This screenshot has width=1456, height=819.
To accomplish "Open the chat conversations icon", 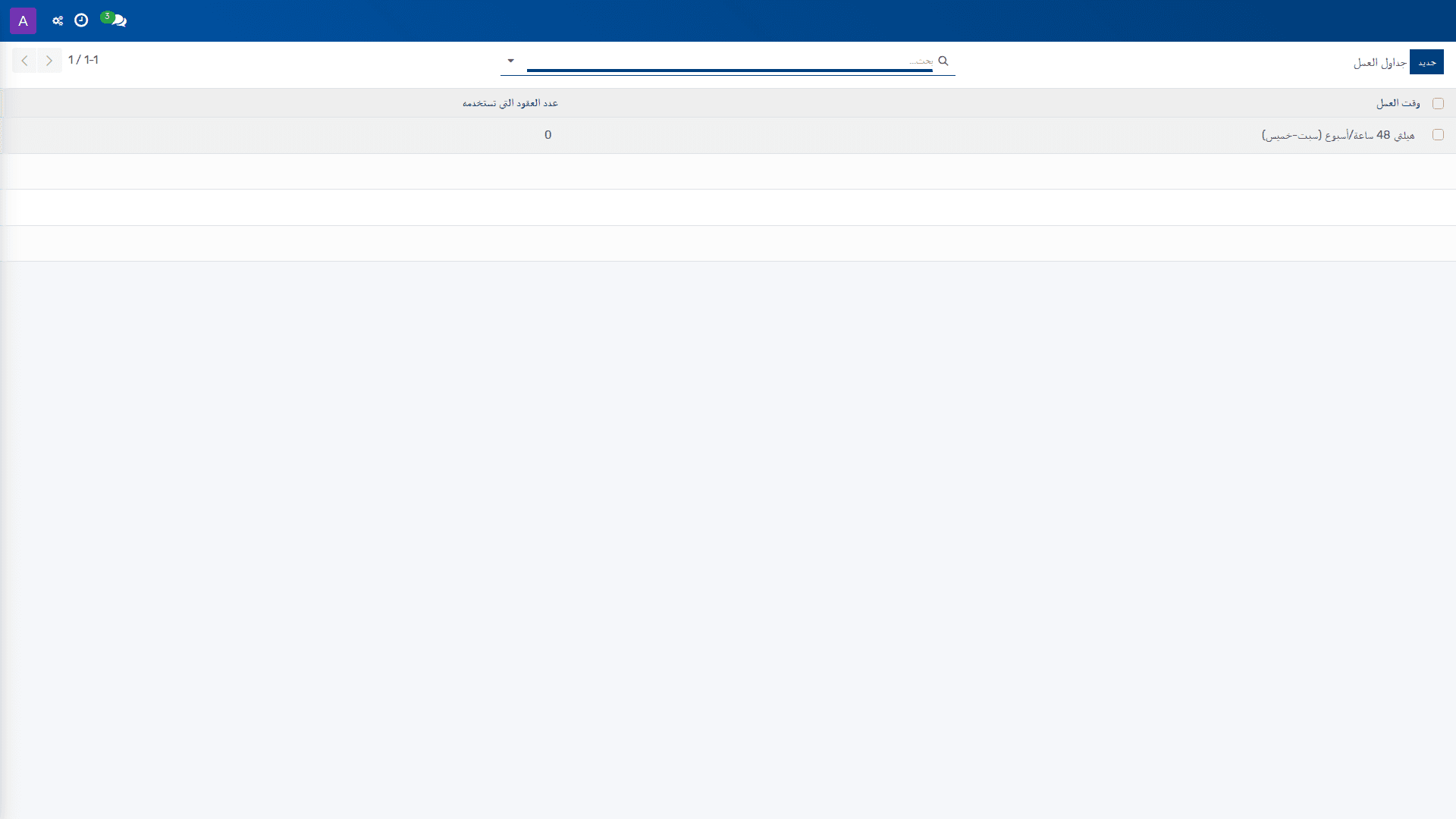I will (x=119, y=21).
